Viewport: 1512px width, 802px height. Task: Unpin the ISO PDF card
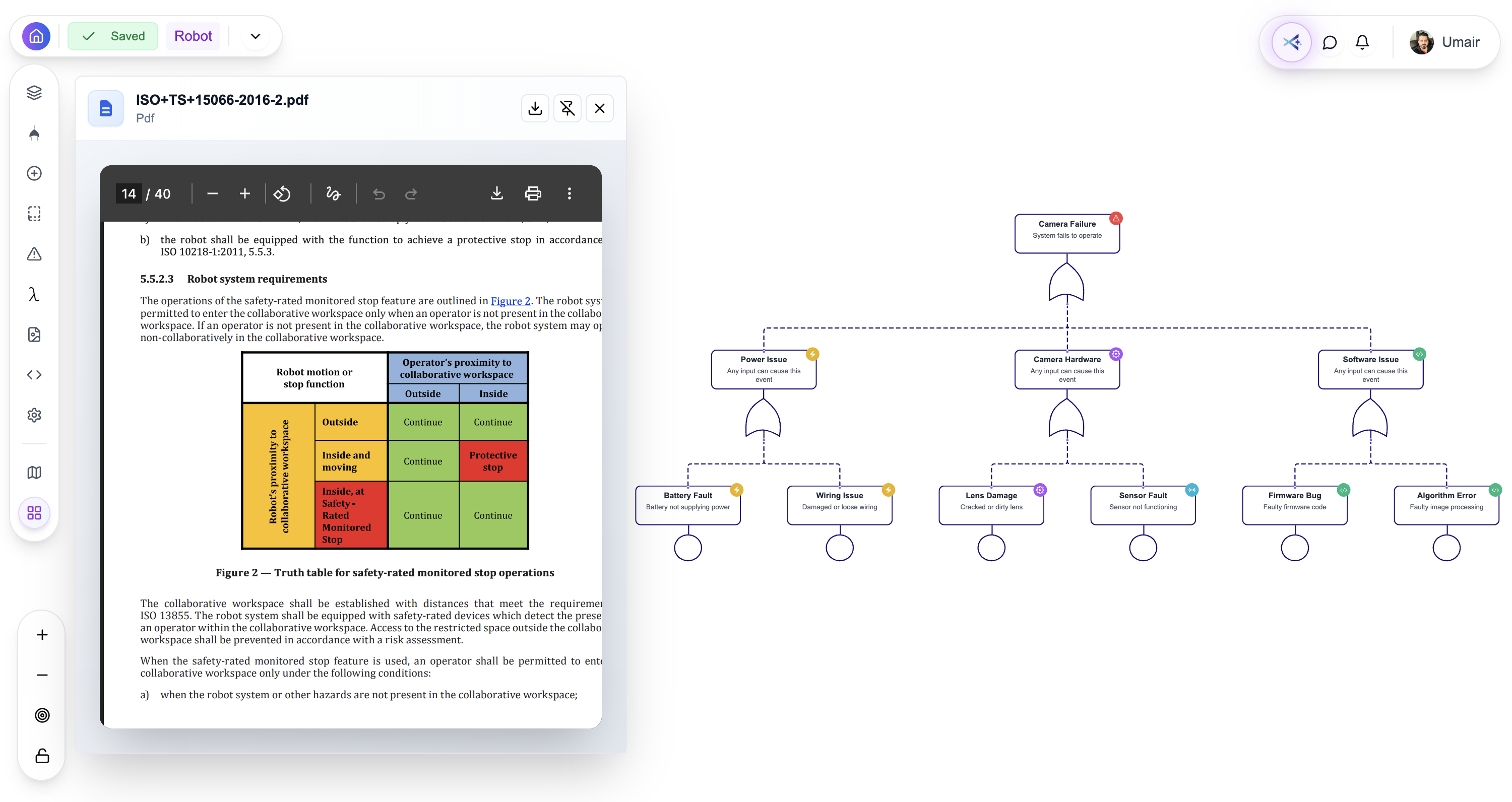(567, 108)
